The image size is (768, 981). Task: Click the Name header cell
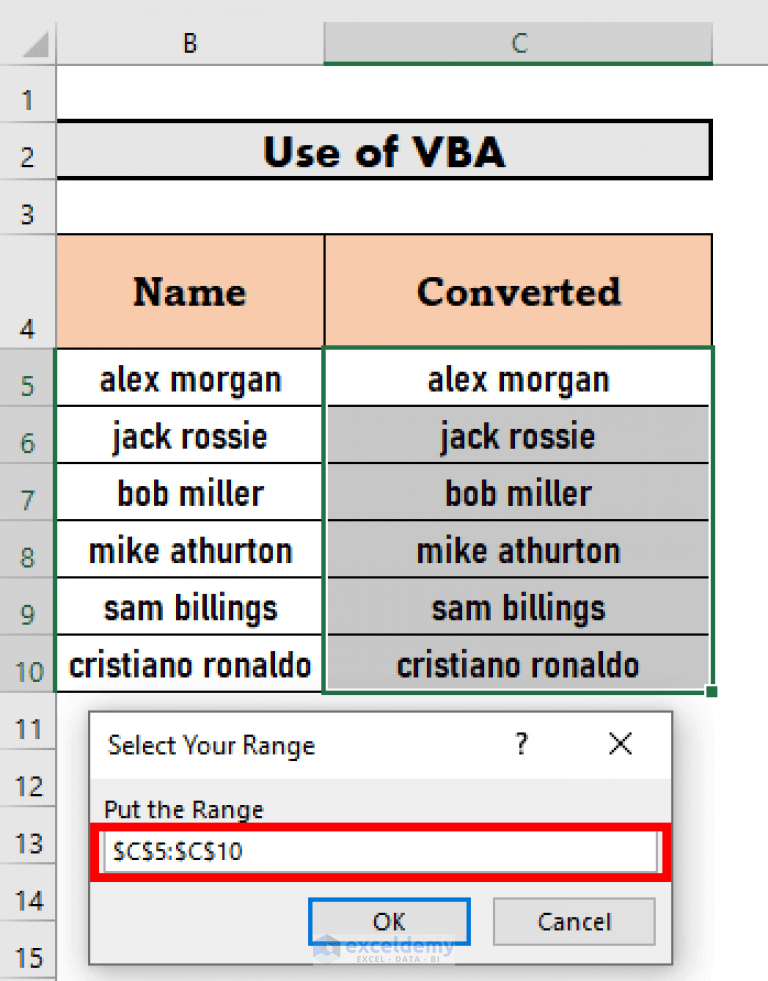click(x=189, y=291)
